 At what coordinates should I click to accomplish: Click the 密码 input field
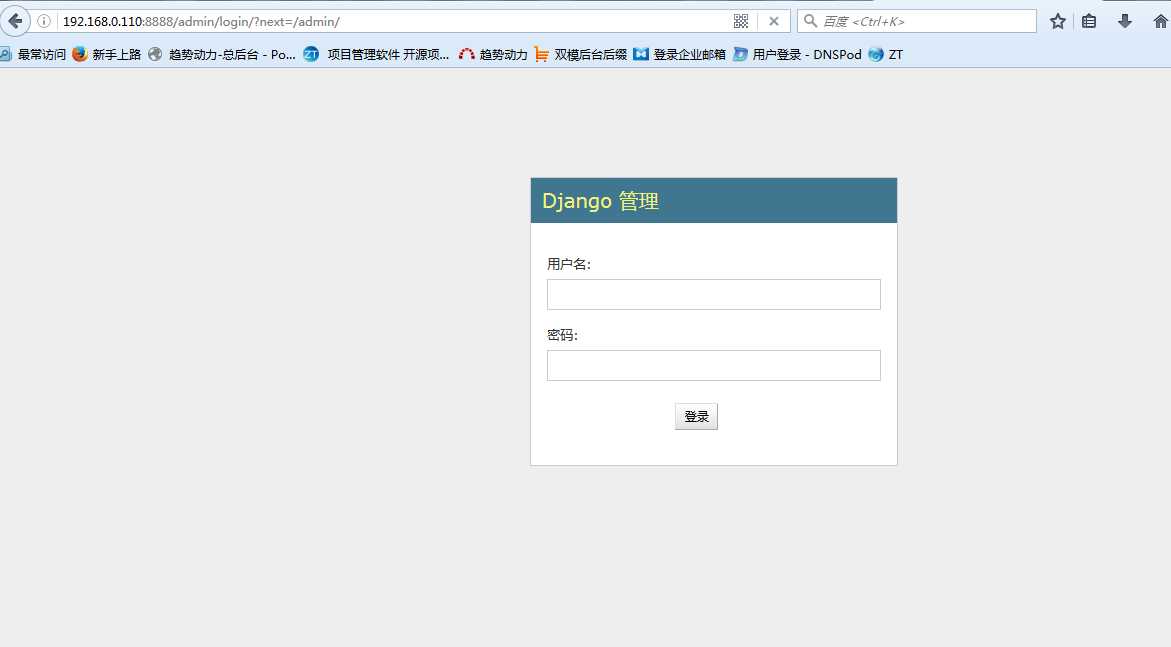[713, 365]
